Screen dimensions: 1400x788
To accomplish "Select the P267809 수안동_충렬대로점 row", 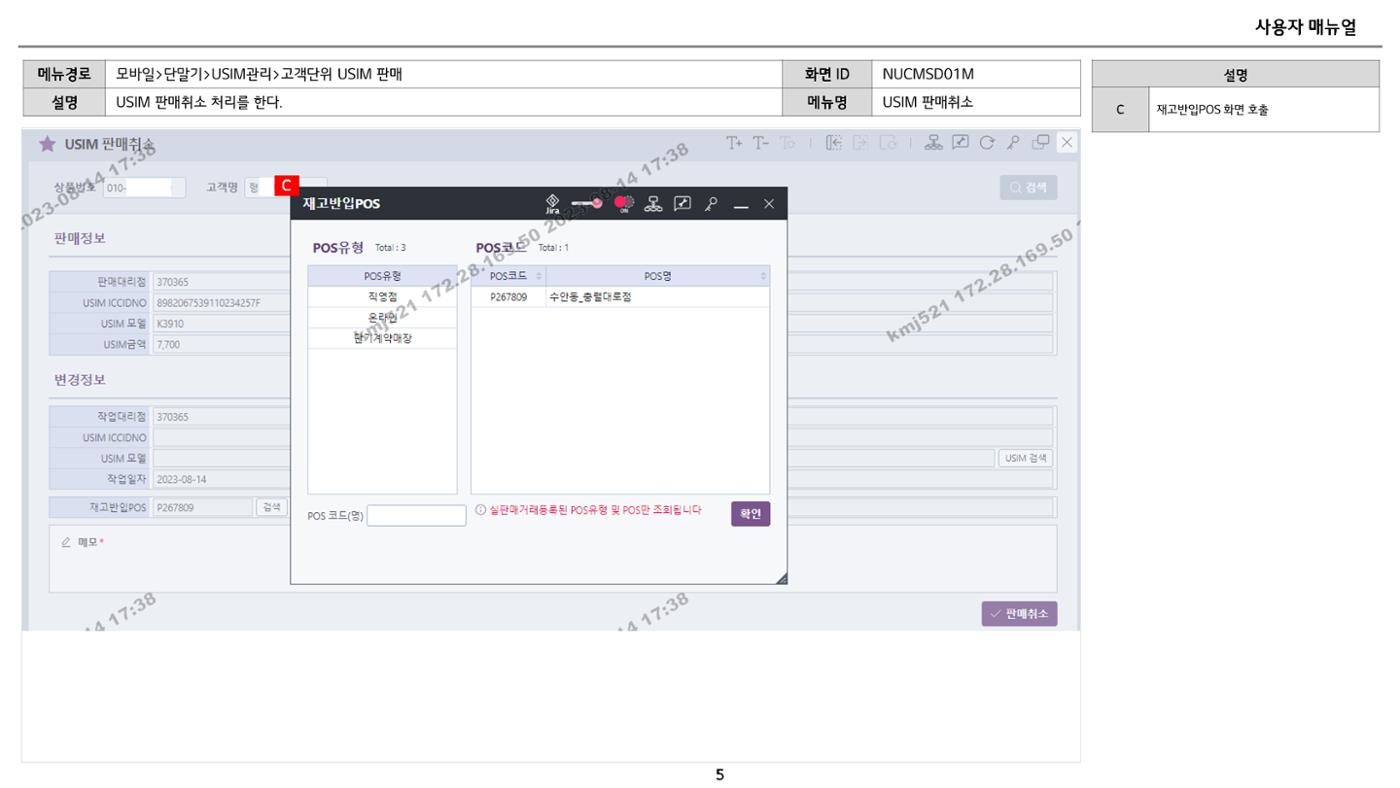I will [620, 297].
